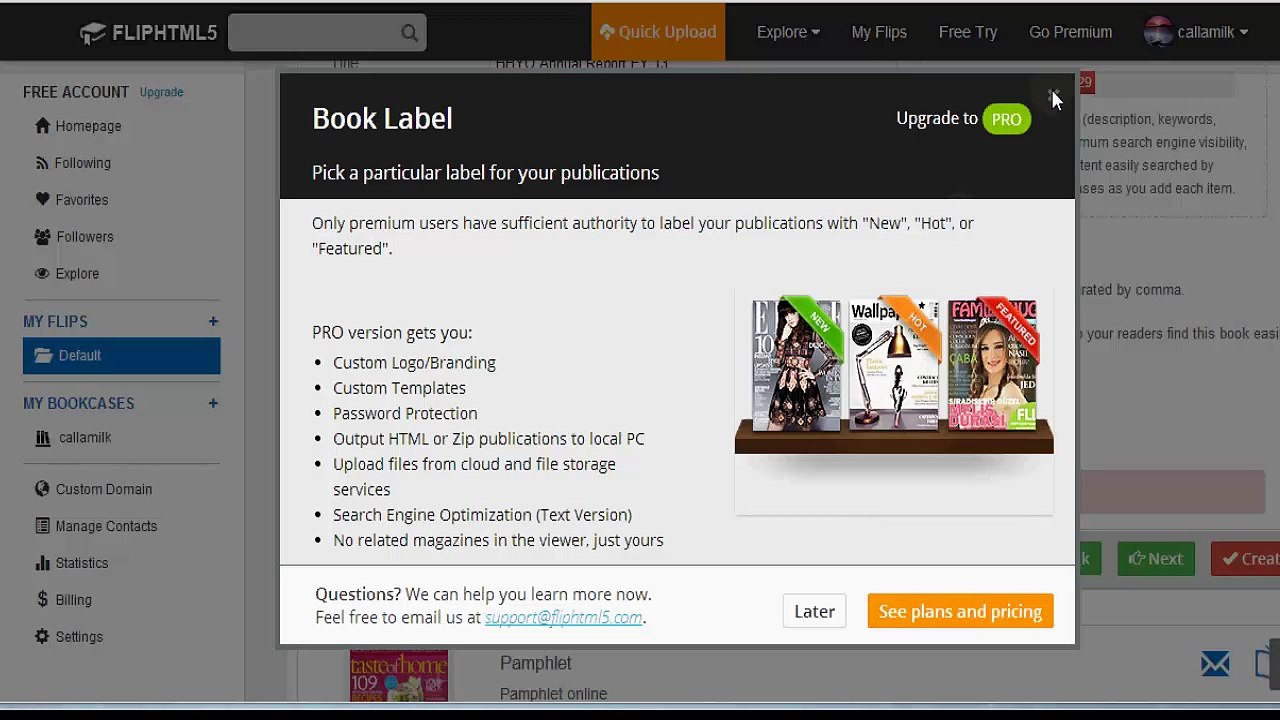Click the green PRO badge
The image size is (1280, 720).
(1006, 119)
